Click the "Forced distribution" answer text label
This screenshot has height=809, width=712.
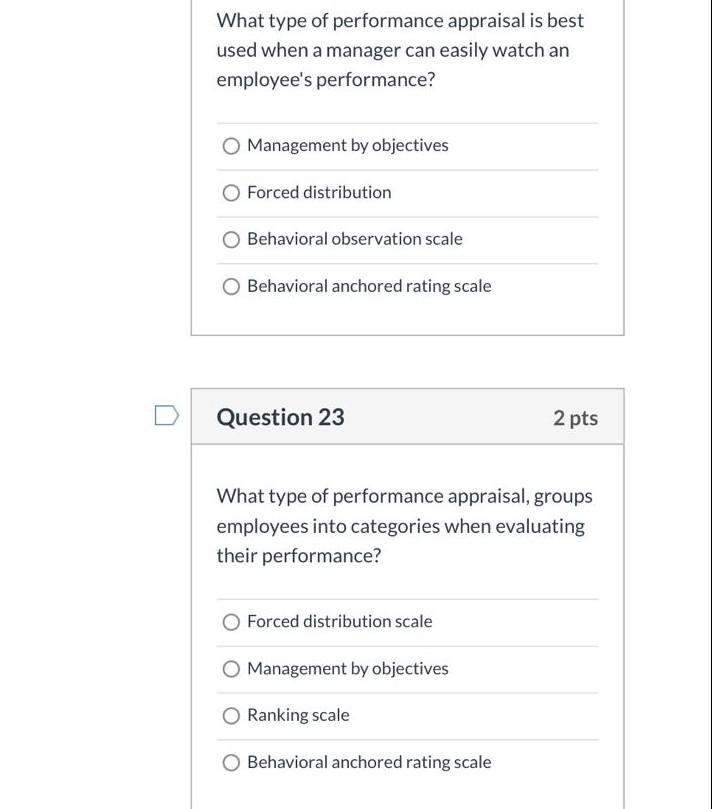click(x=318, y=192)
